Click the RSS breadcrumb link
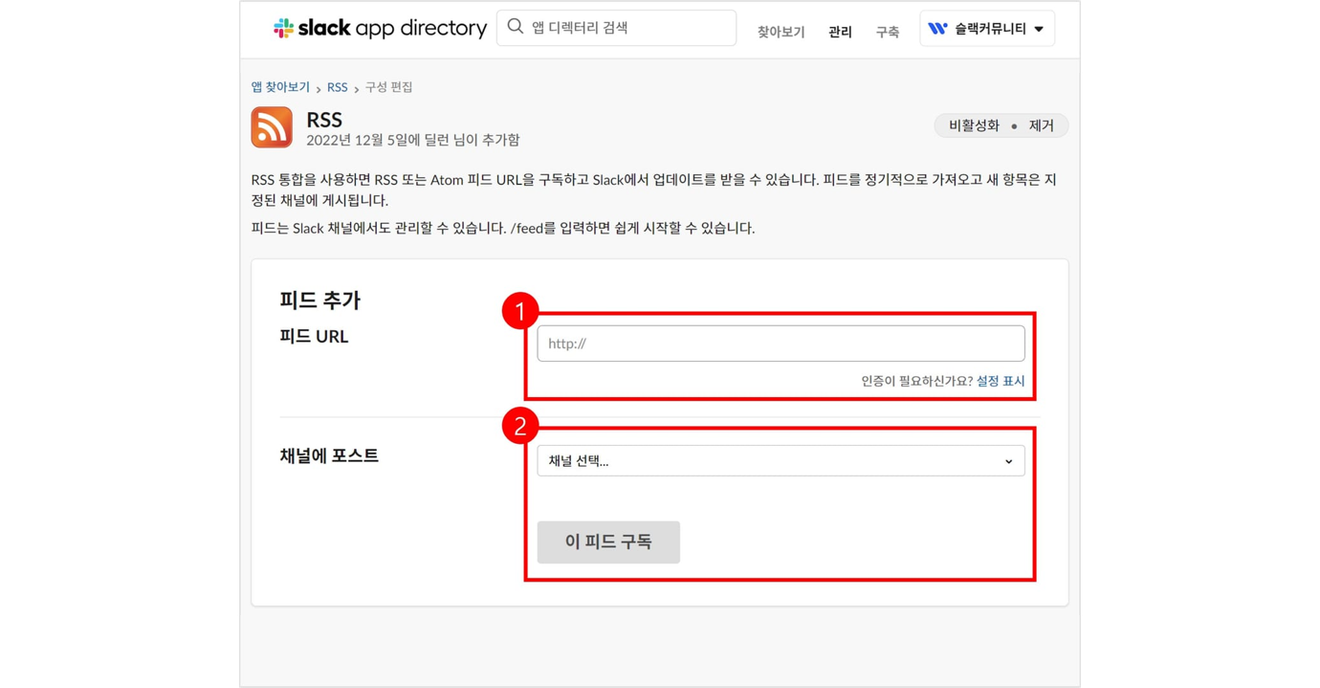This screenshot has width=1320, height=688. [x=337, y=87]
